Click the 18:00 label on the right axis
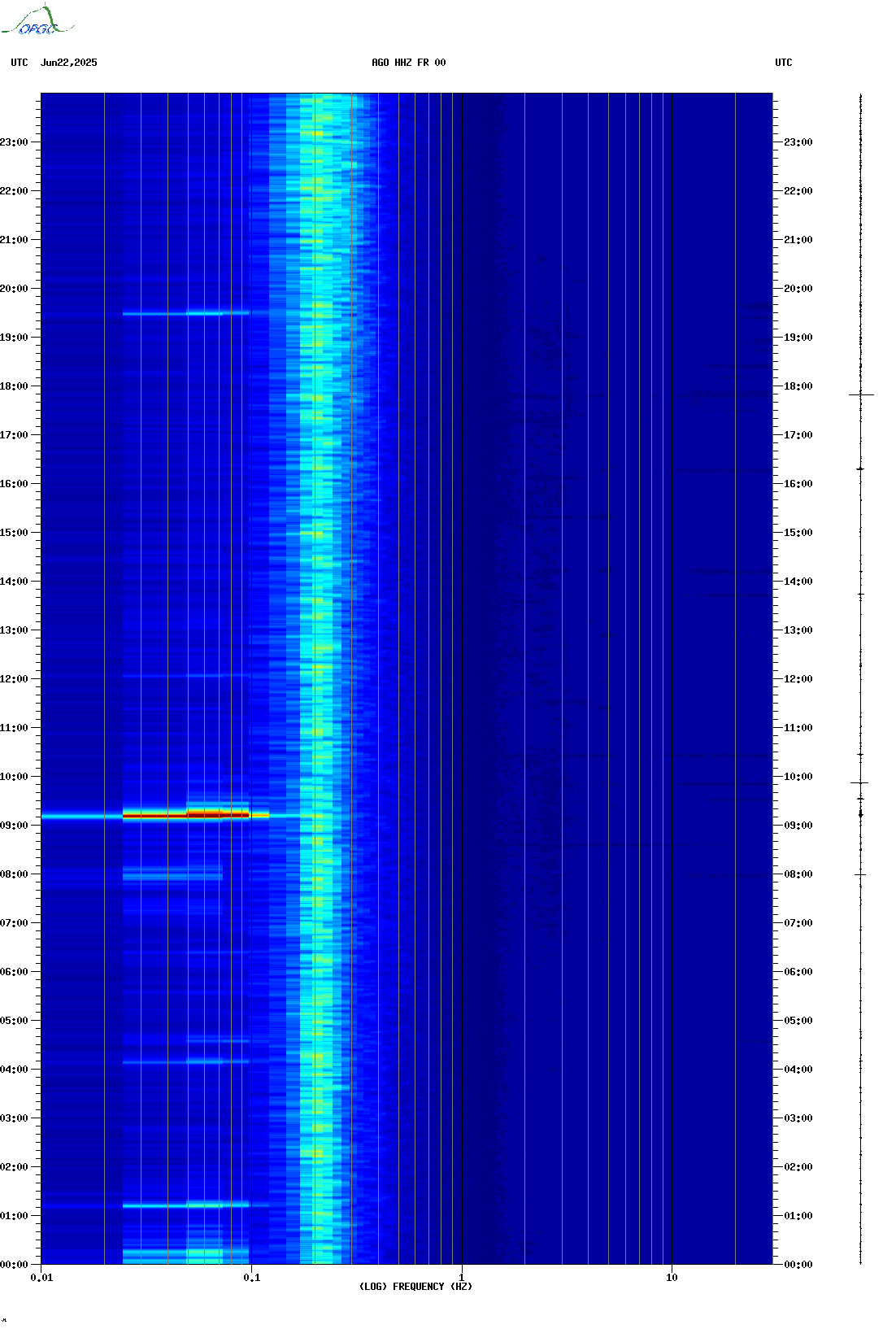The width and height of the screenshot is (896, 1329). pyautogui.click(x=798, y=386)
